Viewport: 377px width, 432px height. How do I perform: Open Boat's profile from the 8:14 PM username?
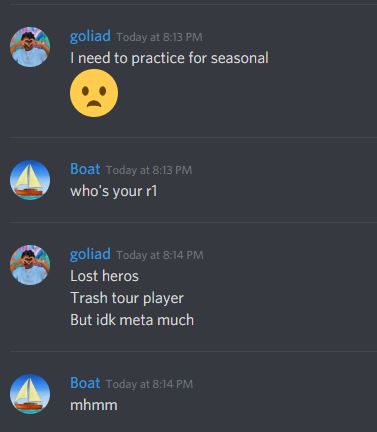tap(85, 383)
